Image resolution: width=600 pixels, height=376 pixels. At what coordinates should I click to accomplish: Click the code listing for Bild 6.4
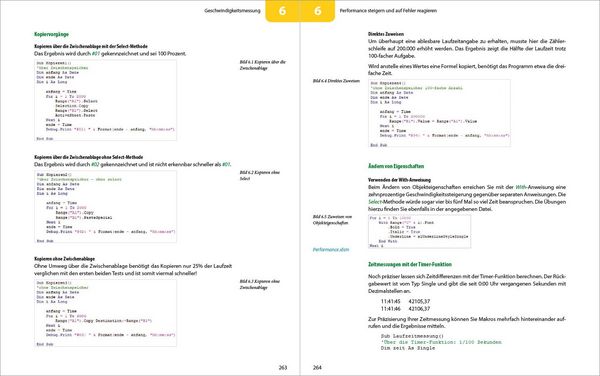click(x=439, y=113)
